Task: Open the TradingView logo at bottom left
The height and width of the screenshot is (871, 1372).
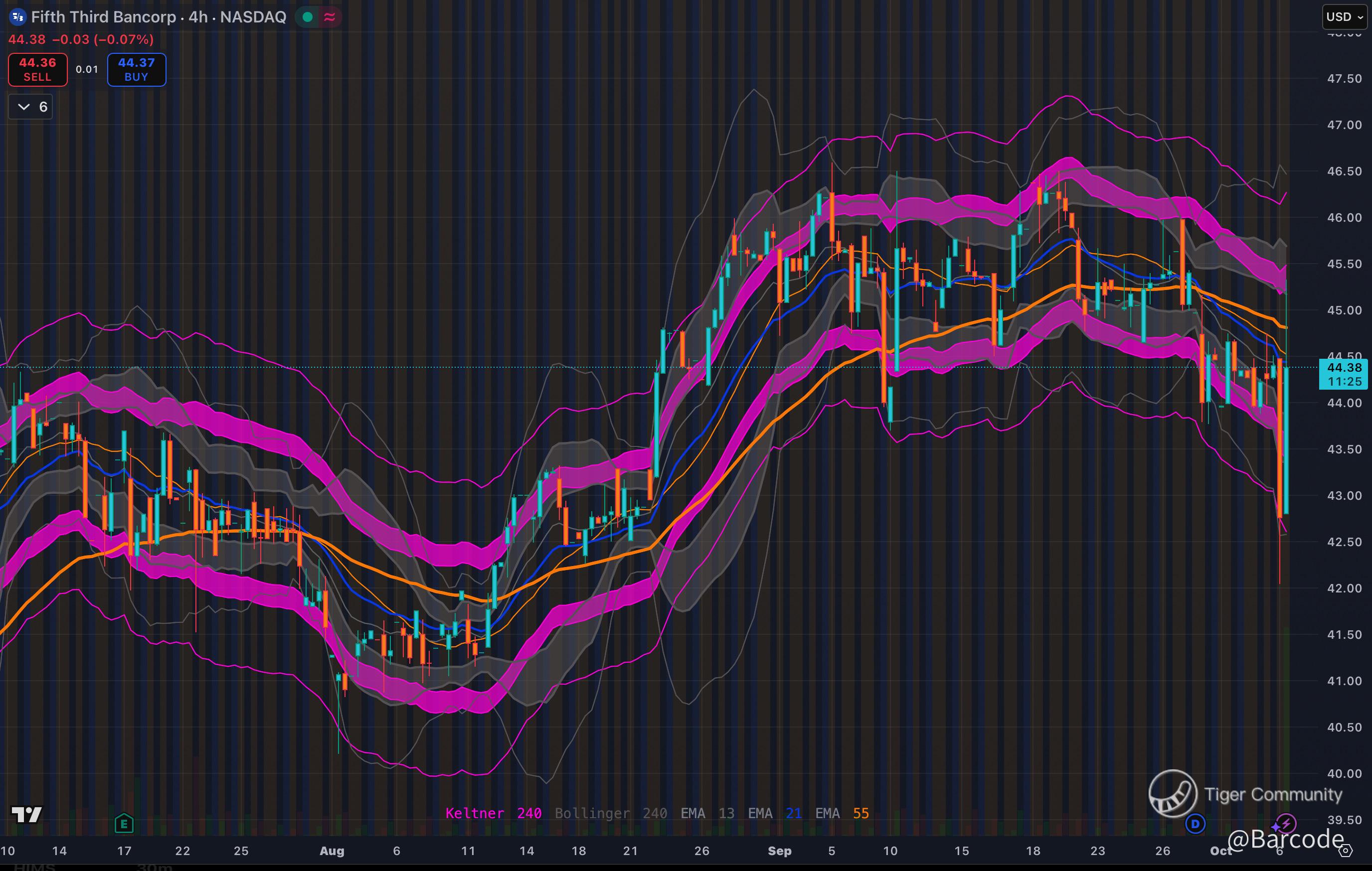Action: click(x=26, y=815)
